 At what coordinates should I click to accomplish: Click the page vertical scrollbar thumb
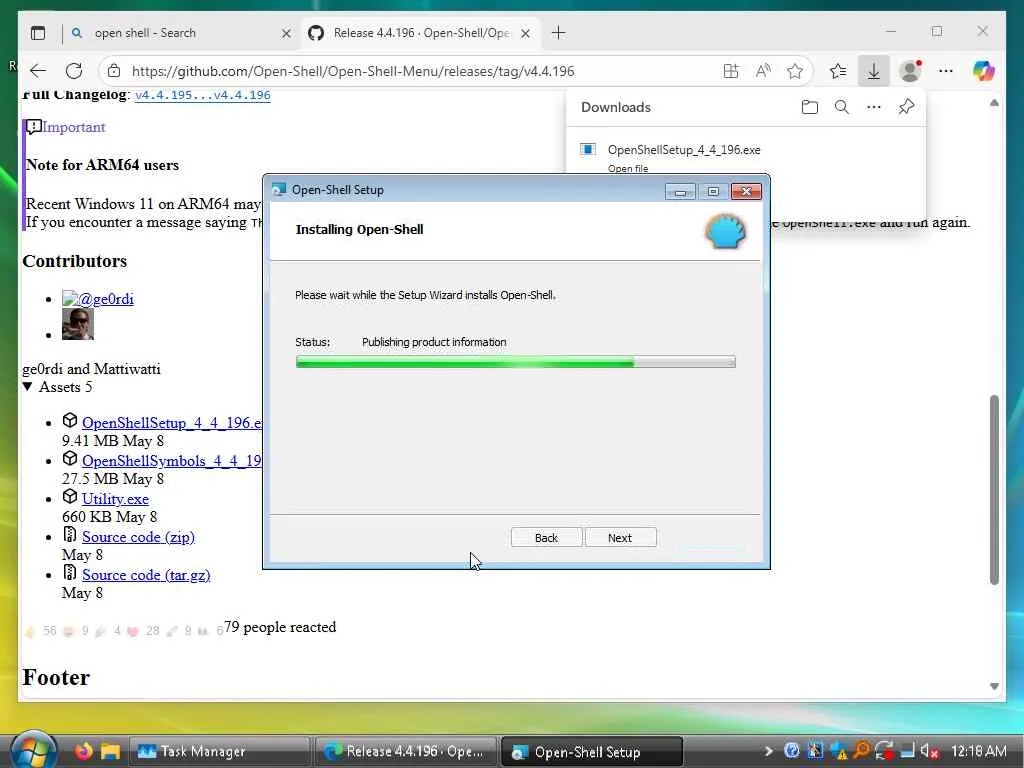(994, 490)
